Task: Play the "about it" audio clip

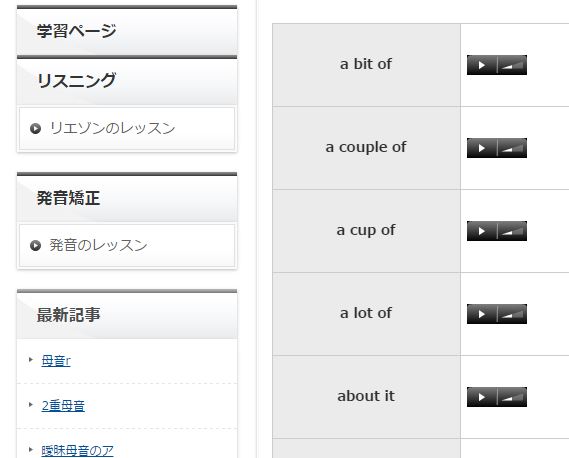Action: click(x=482, y=397)
